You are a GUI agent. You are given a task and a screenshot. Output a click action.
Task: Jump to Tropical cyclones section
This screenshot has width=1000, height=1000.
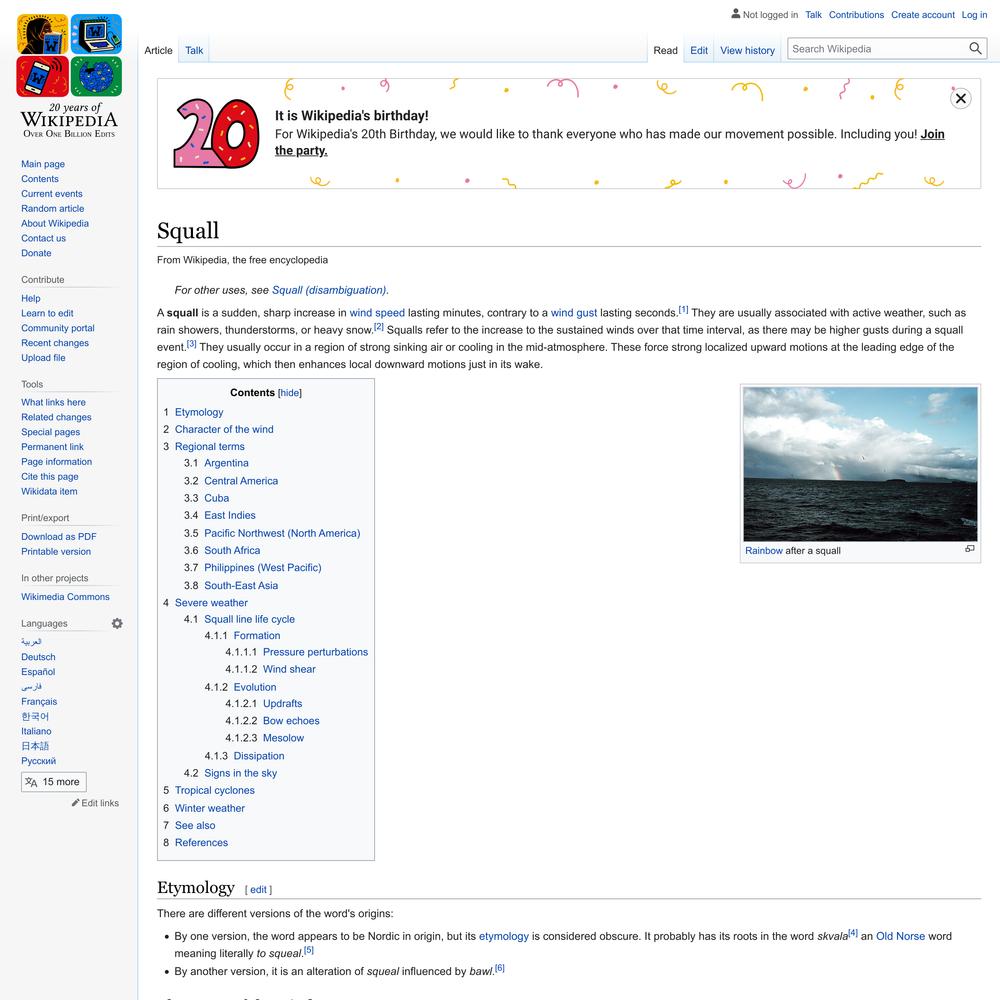coord(214,790)
